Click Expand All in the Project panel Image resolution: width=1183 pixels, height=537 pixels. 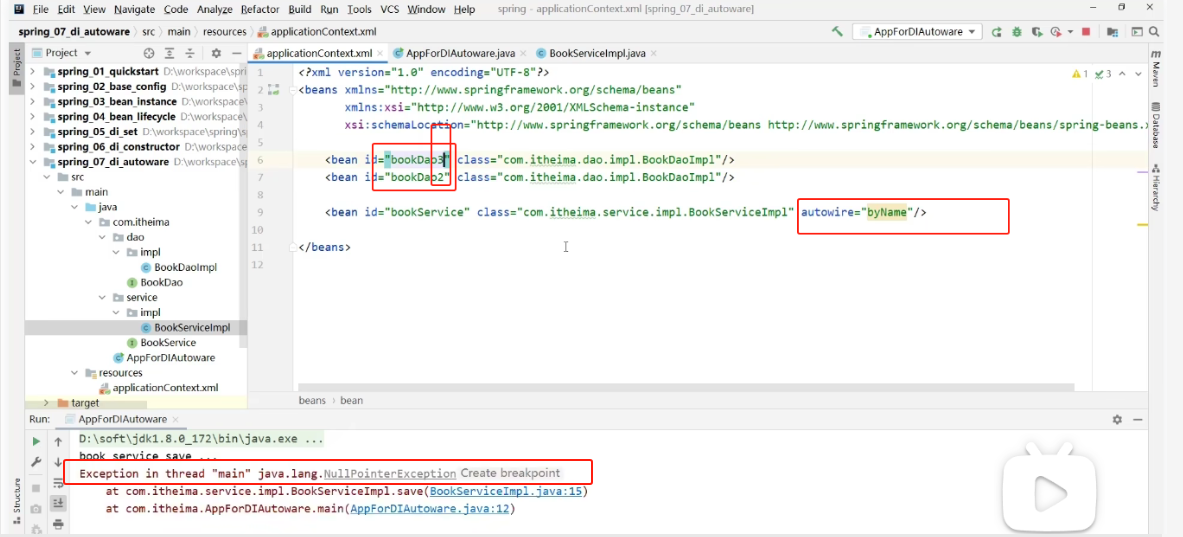point(170,53)
